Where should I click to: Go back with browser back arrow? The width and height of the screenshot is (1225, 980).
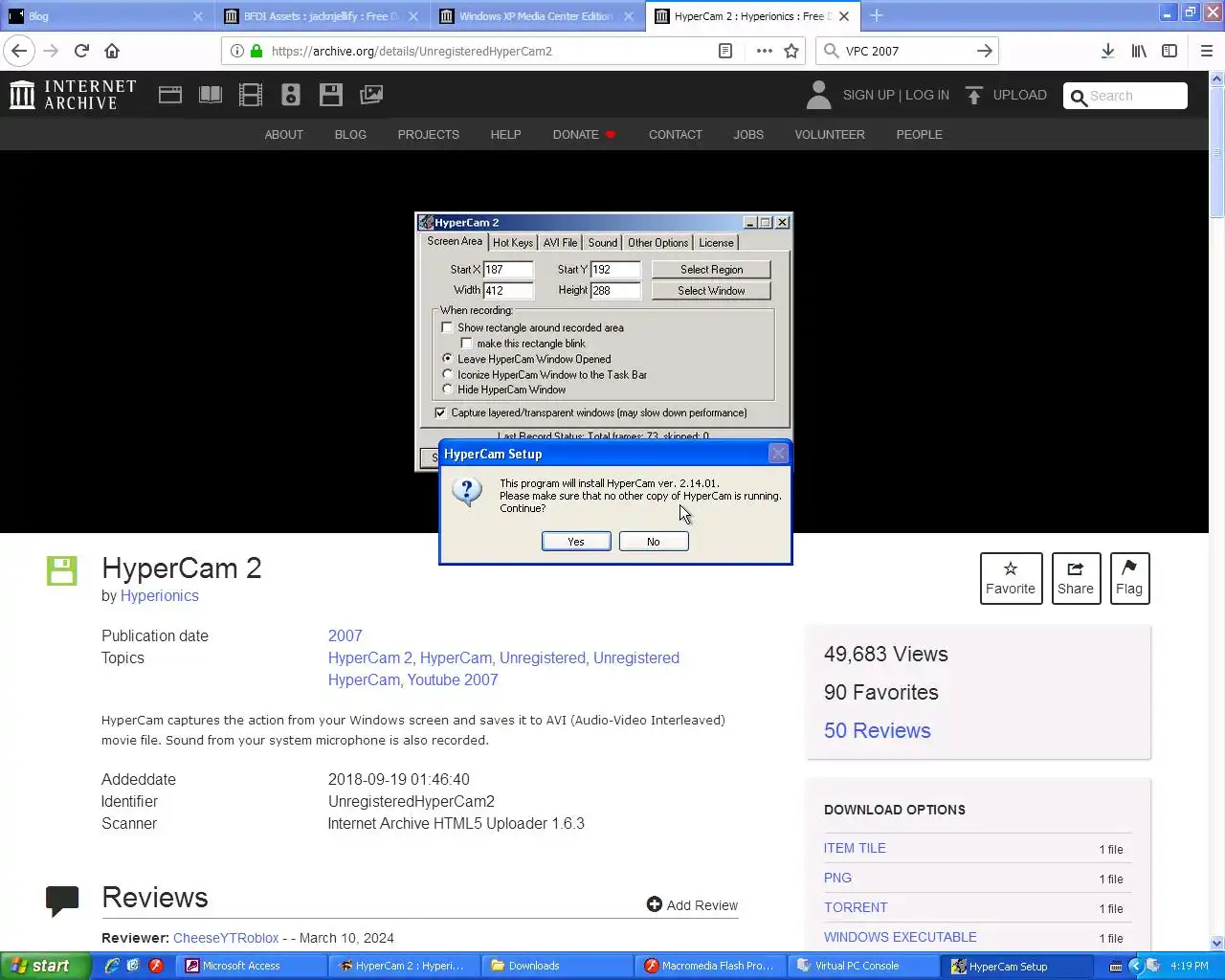click(x=20, y=51)
